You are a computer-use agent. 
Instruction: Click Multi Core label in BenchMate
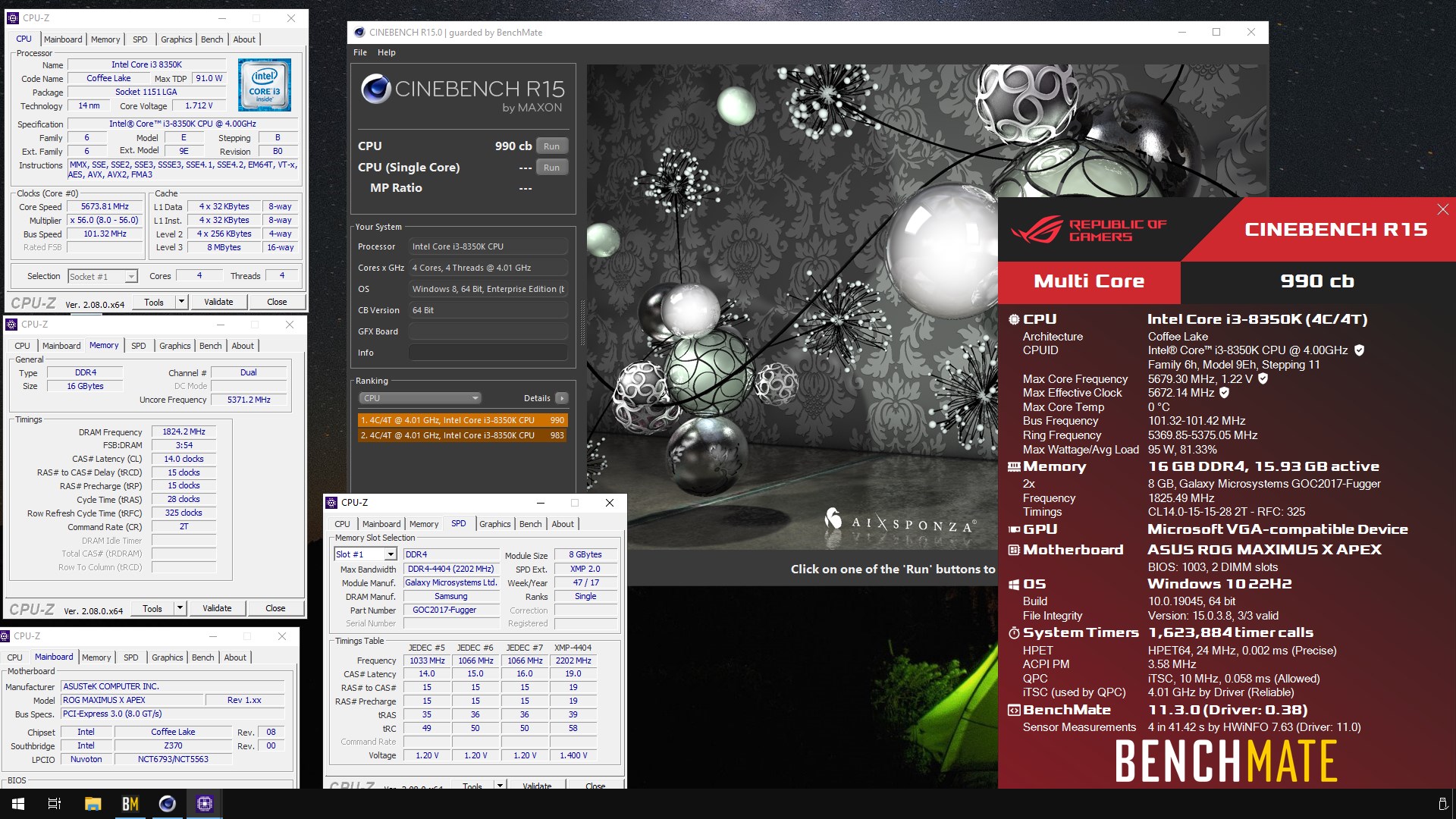(1089, 281)
